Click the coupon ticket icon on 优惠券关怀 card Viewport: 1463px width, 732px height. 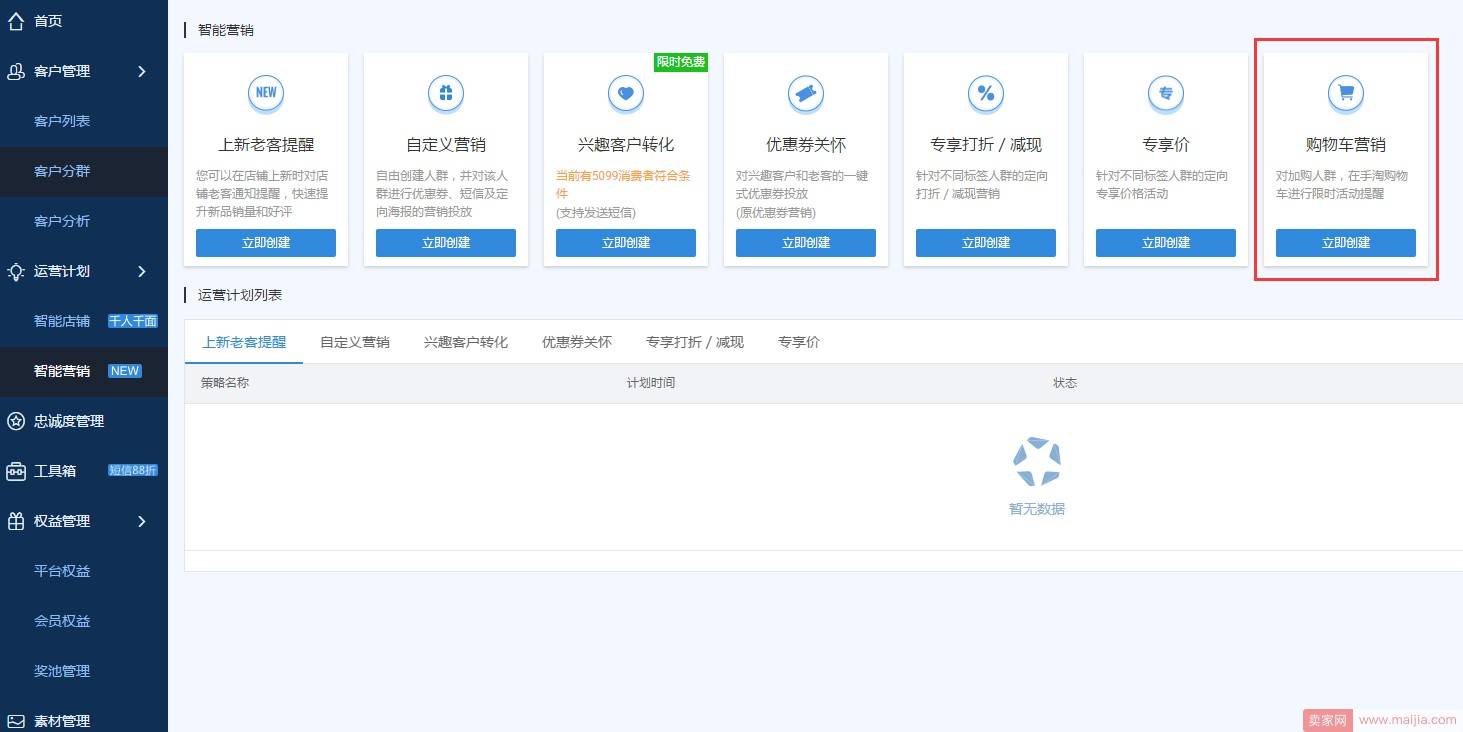click(806, 93)
